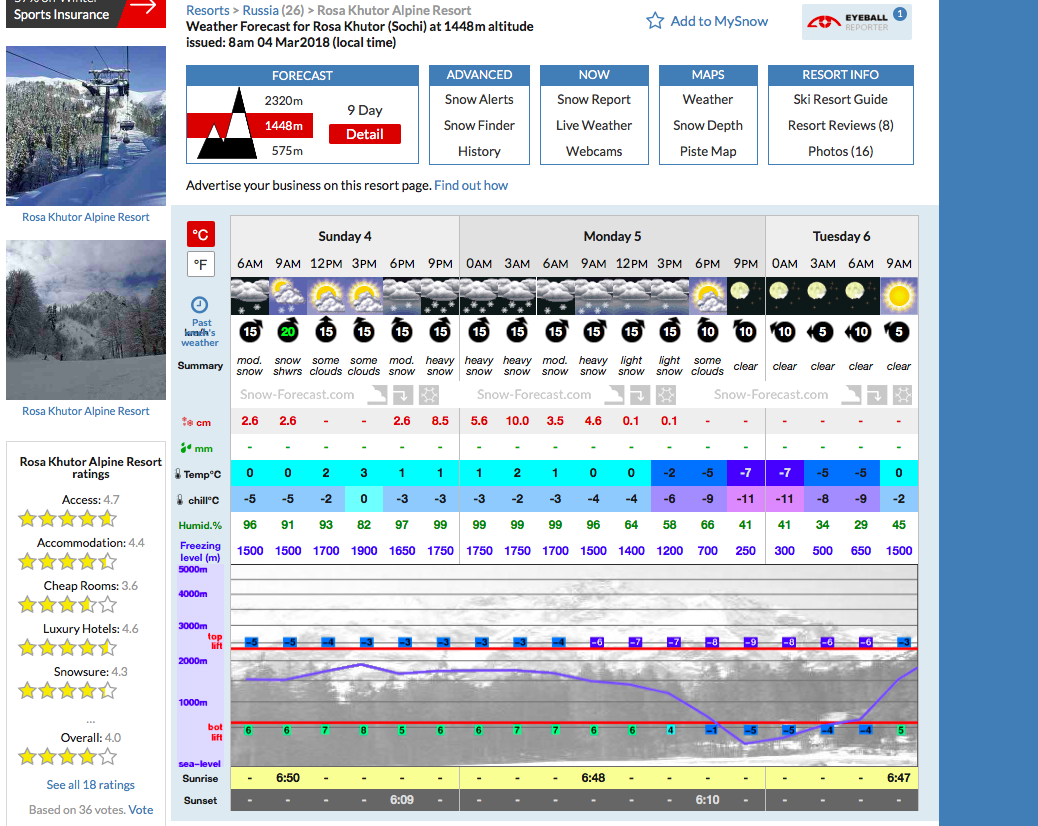Click the Tuesday 3AM wind icon showing 5

click(821, 332)
